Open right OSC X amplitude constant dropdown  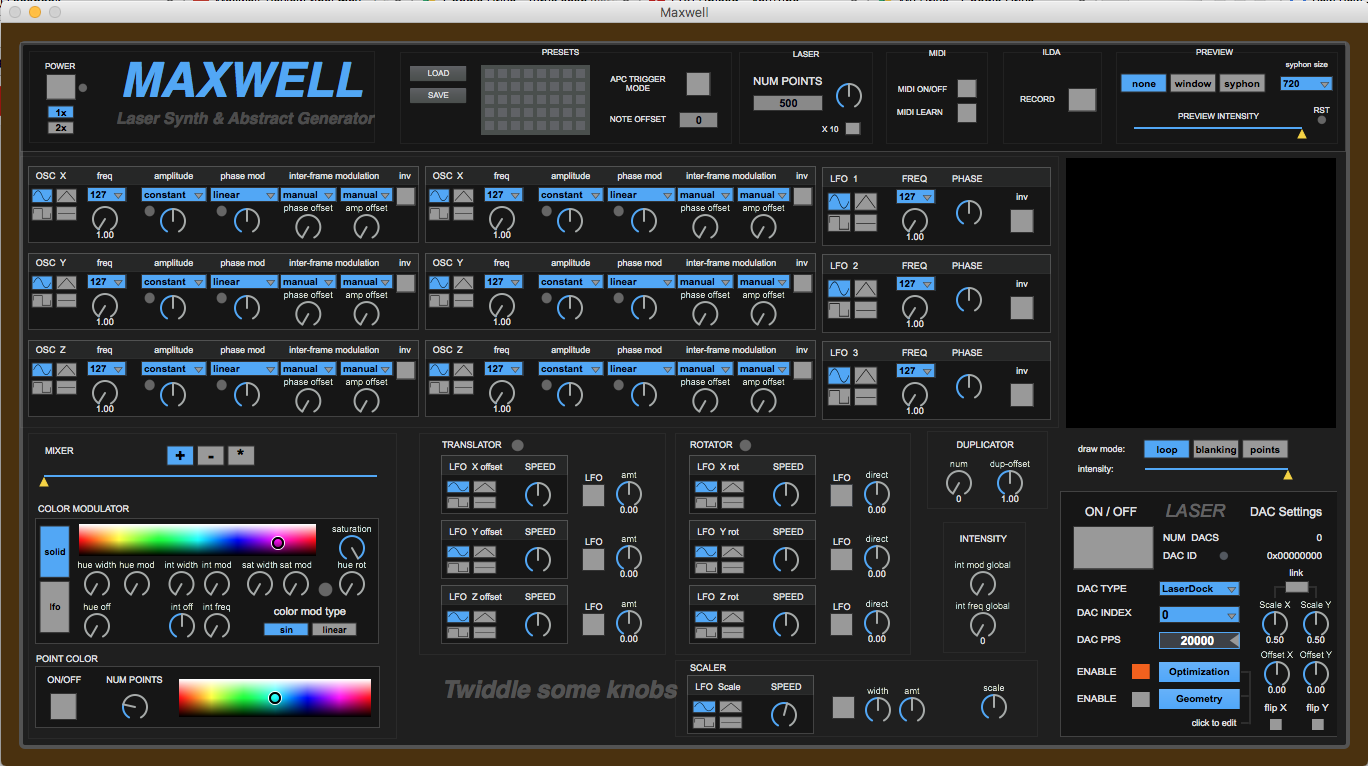pyautogui.click(x=570, y=195)
